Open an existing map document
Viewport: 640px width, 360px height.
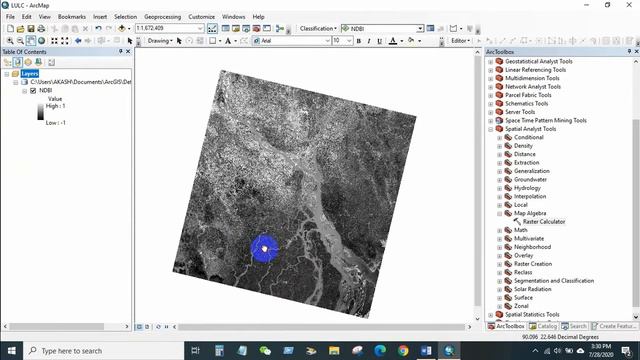coord(20,29)
